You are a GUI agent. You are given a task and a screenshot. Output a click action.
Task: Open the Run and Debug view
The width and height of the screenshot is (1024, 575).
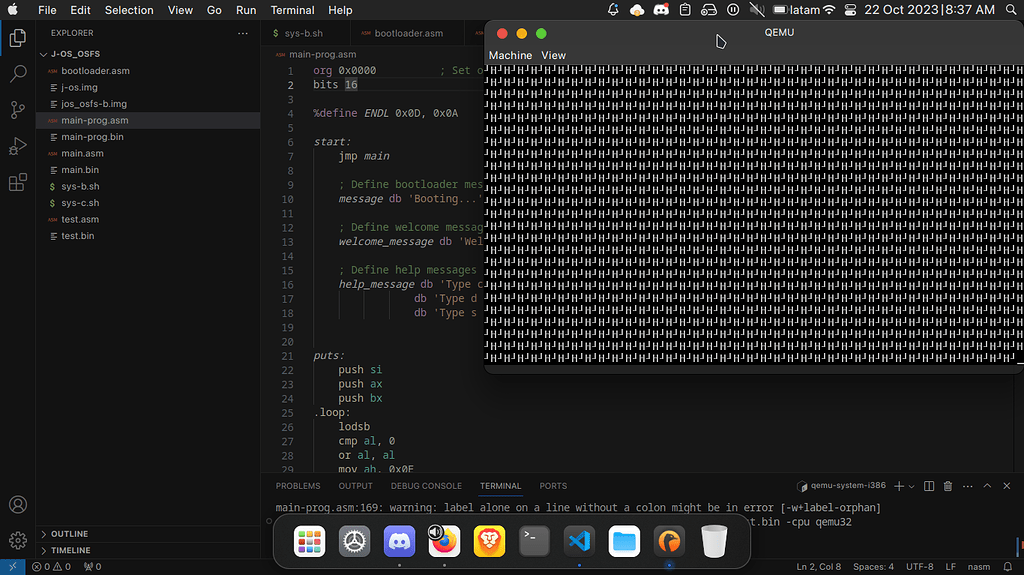coord(18,146)
